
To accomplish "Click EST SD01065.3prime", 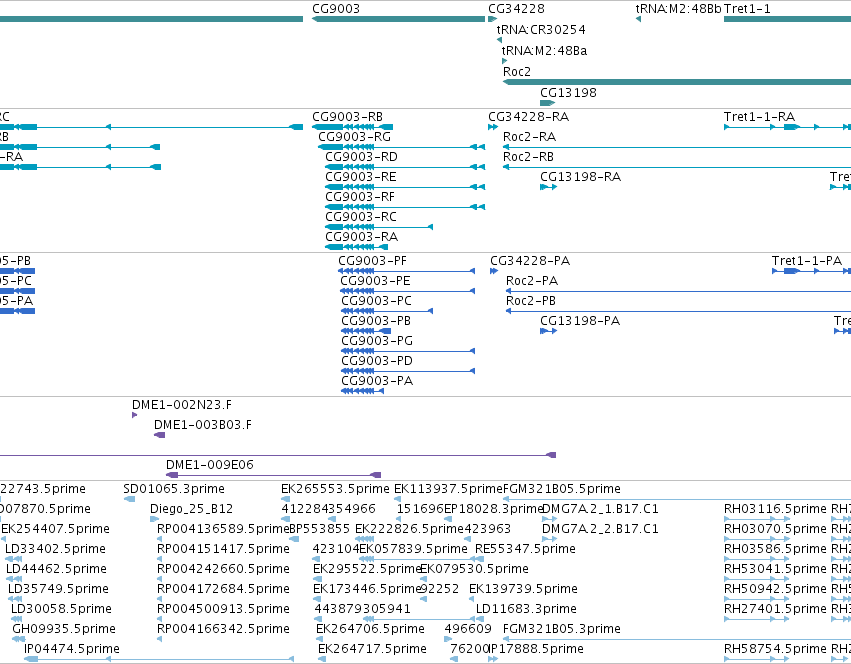I will 174,489.
